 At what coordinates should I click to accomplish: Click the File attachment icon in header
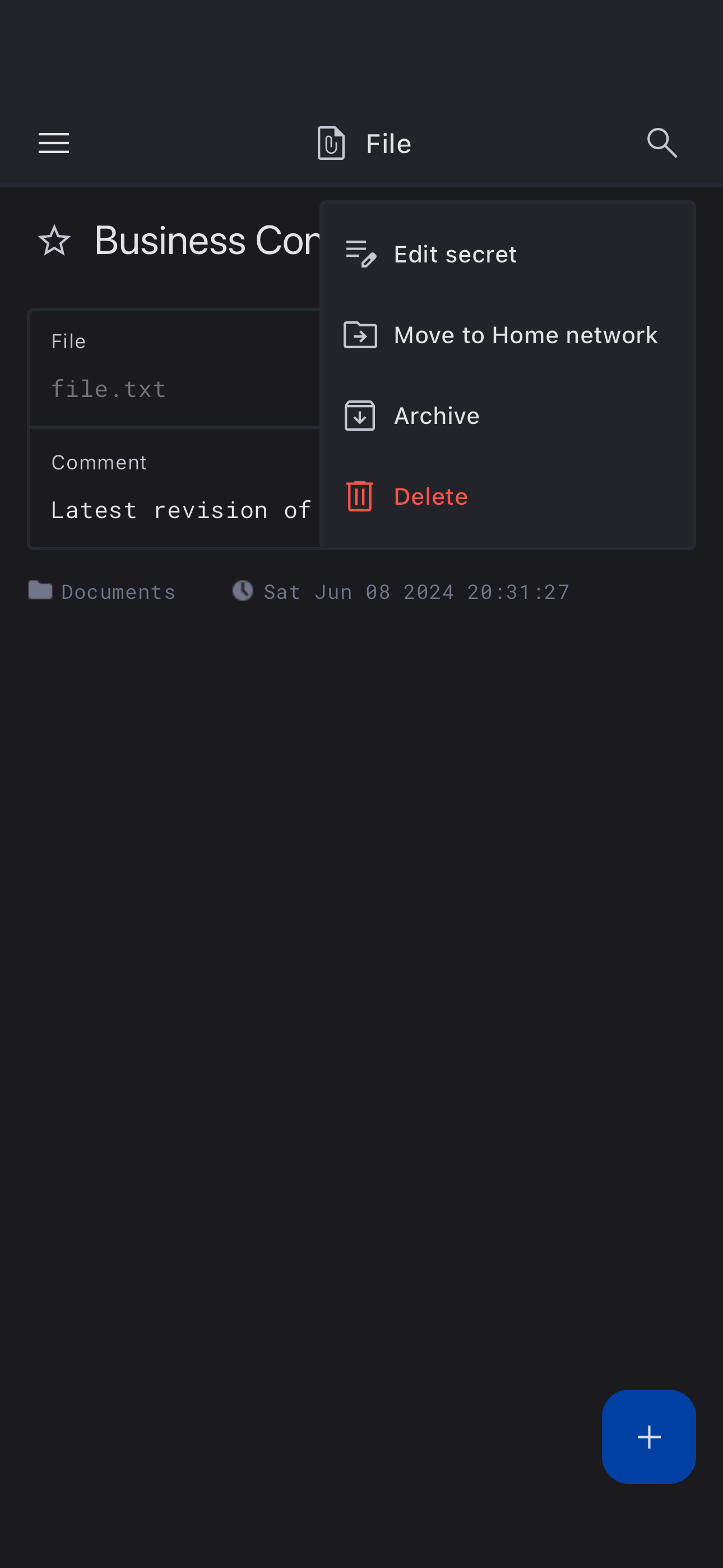pos(331,143)
